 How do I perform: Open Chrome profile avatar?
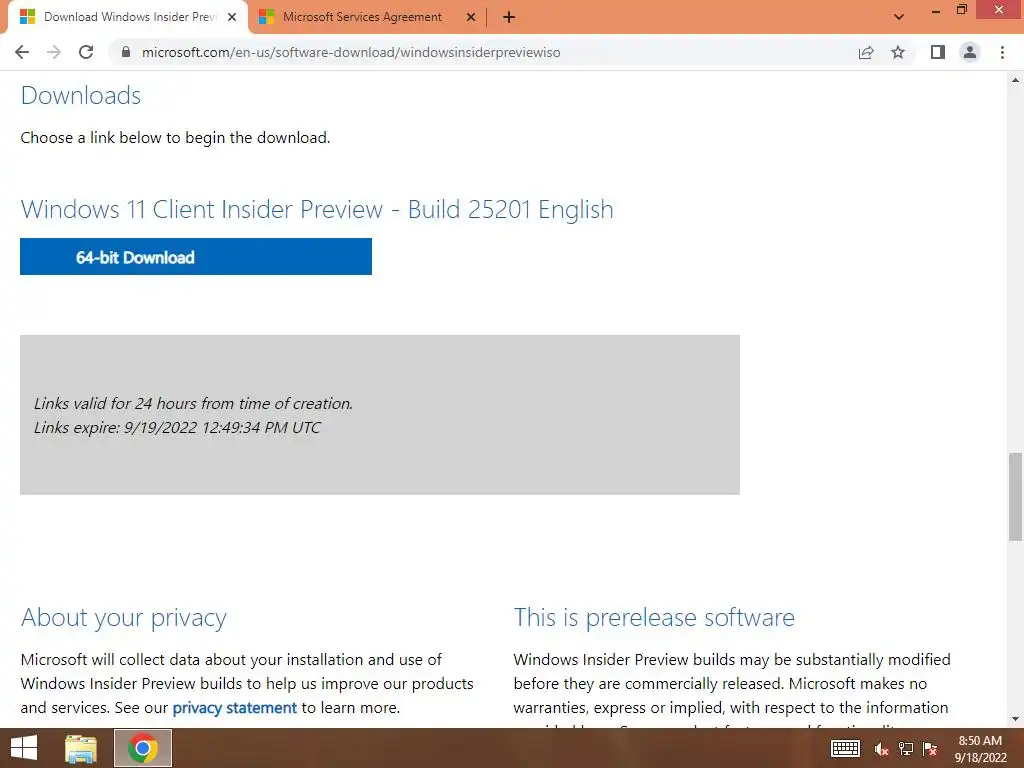[970, 52]
